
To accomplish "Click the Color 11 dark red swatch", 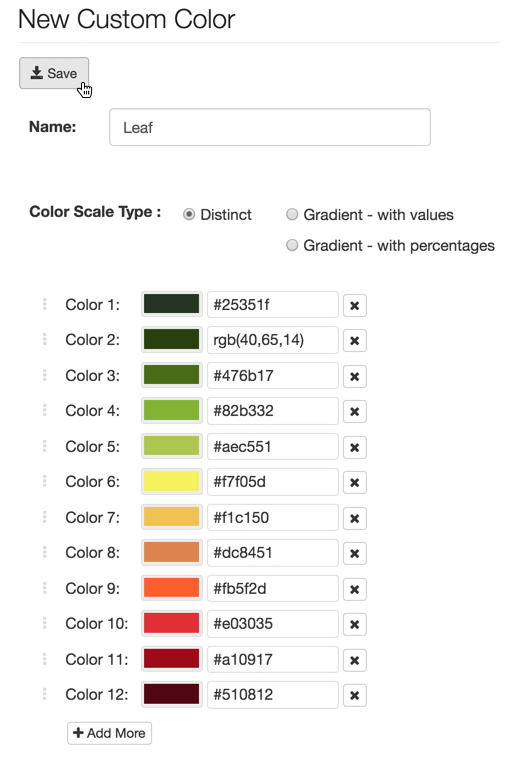I will [x=172, y=659].
